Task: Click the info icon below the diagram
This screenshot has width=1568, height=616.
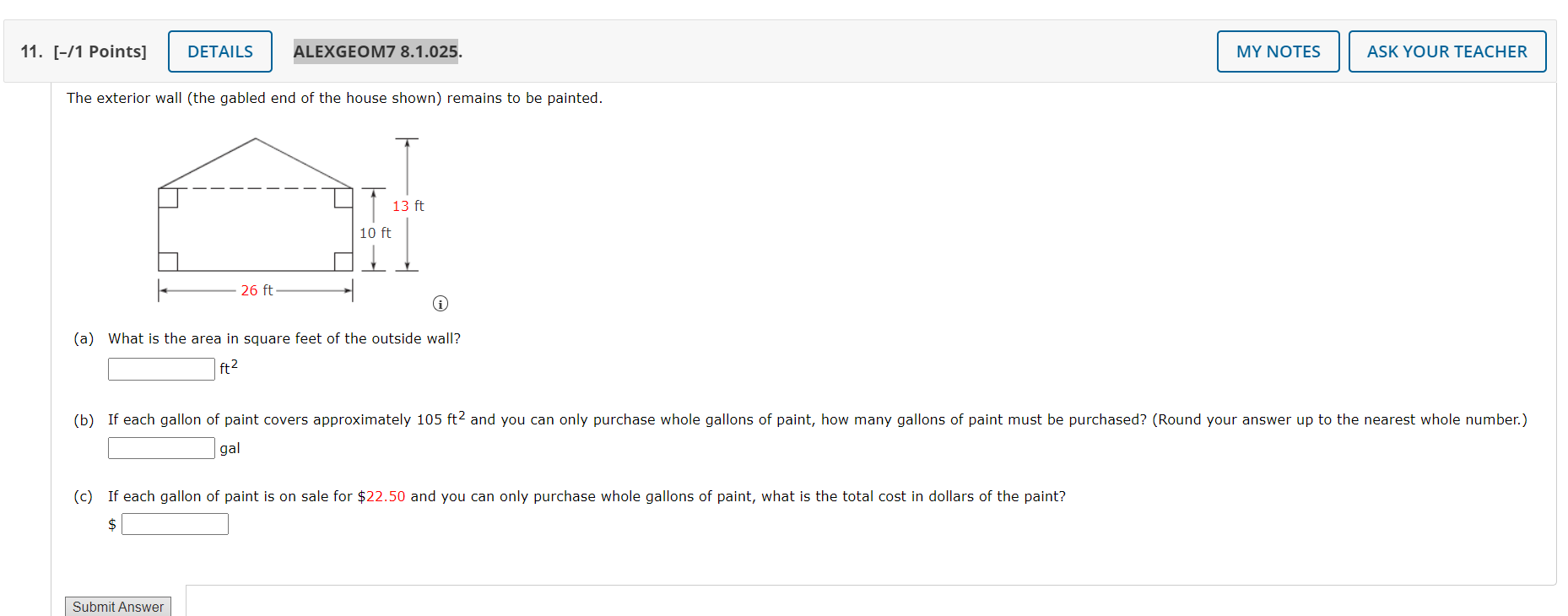Action: tap(441, 304)
